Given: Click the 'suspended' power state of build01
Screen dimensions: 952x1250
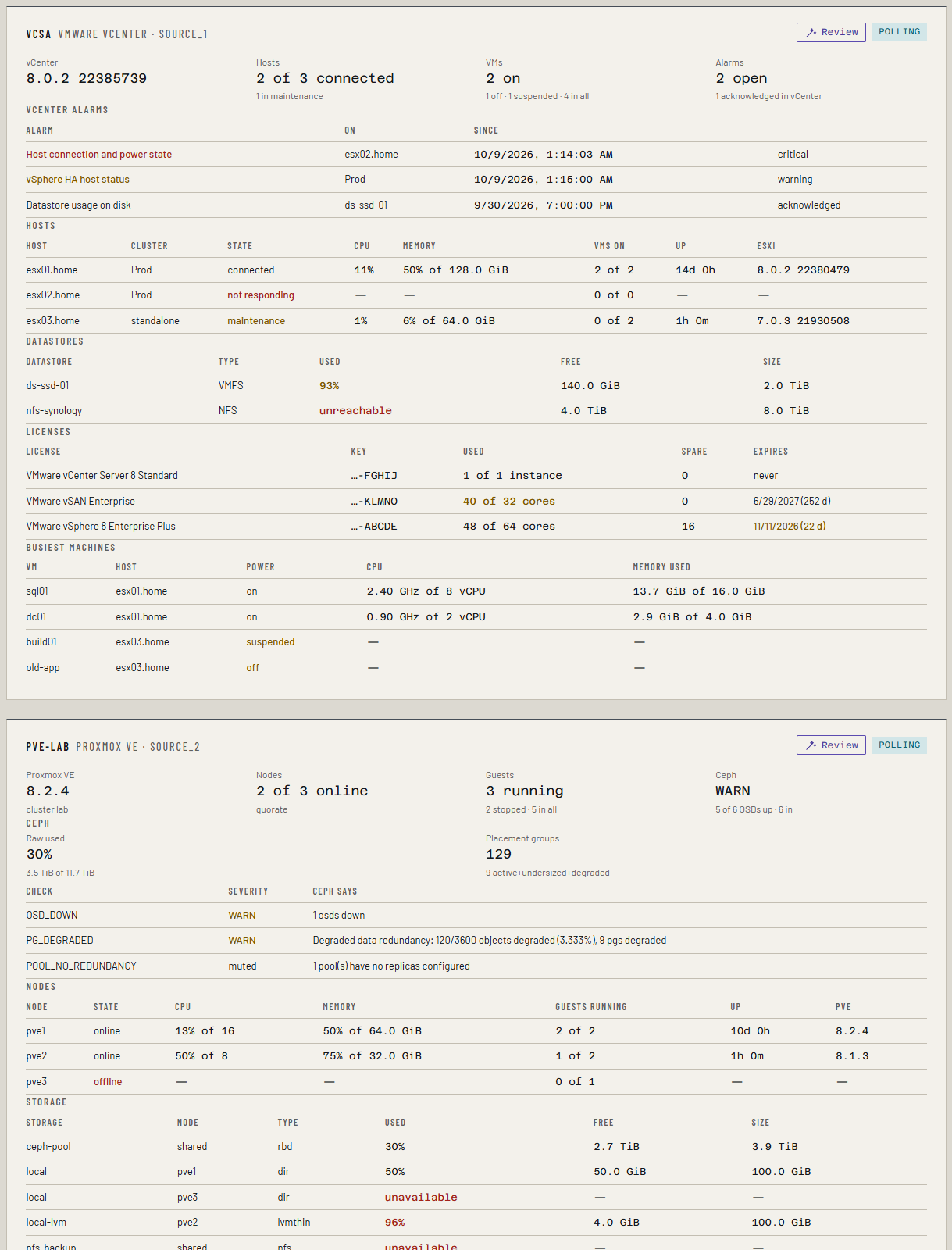Looking at the screenshot, I should (x=270, y=642).
